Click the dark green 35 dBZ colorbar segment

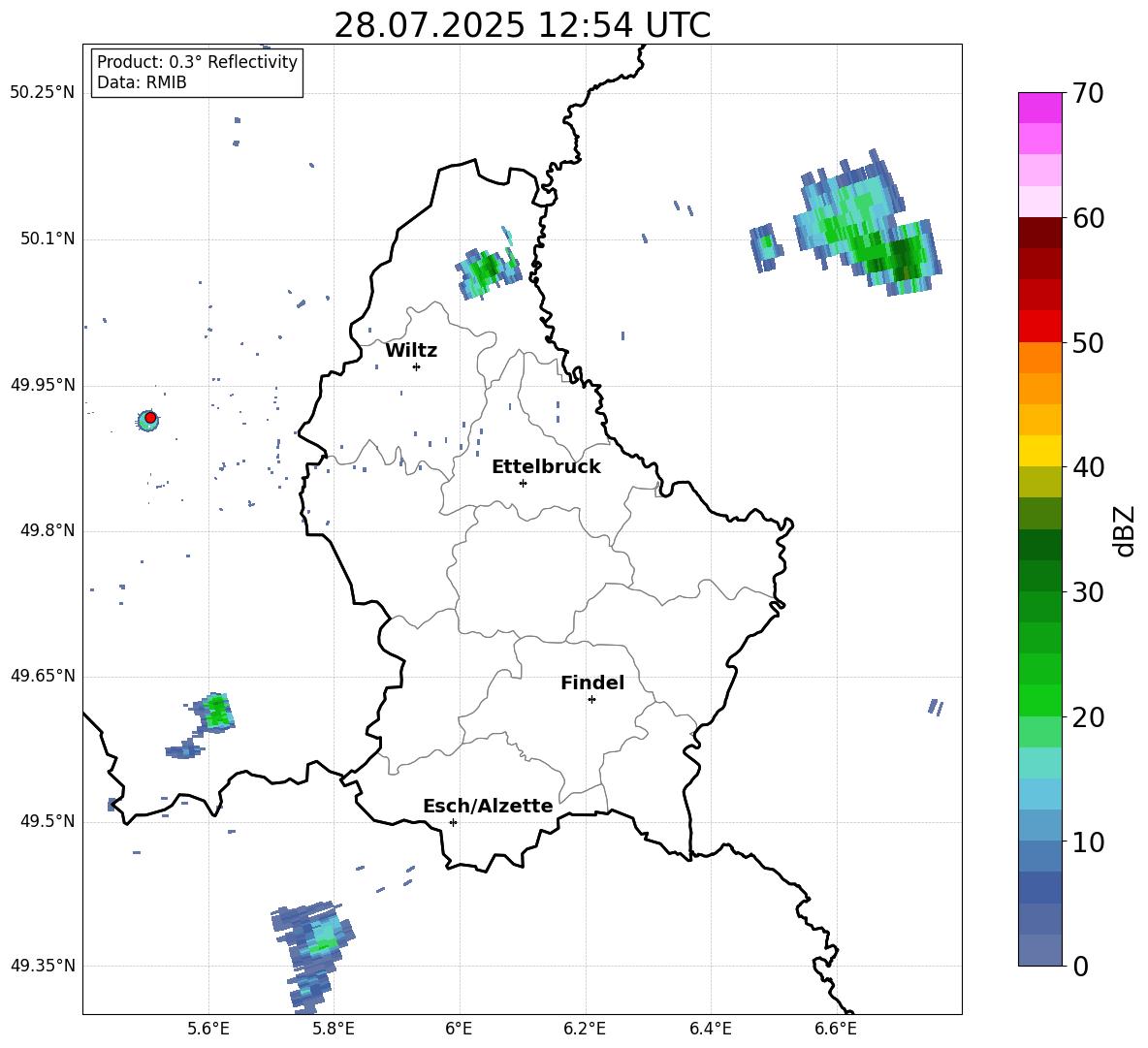coord(1039,545)
